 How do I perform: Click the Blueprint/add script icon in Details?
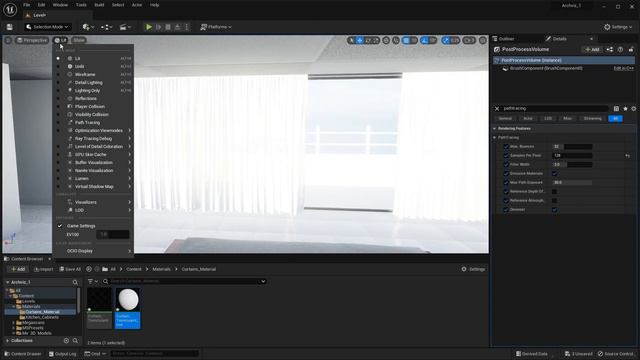click(609, 49)
